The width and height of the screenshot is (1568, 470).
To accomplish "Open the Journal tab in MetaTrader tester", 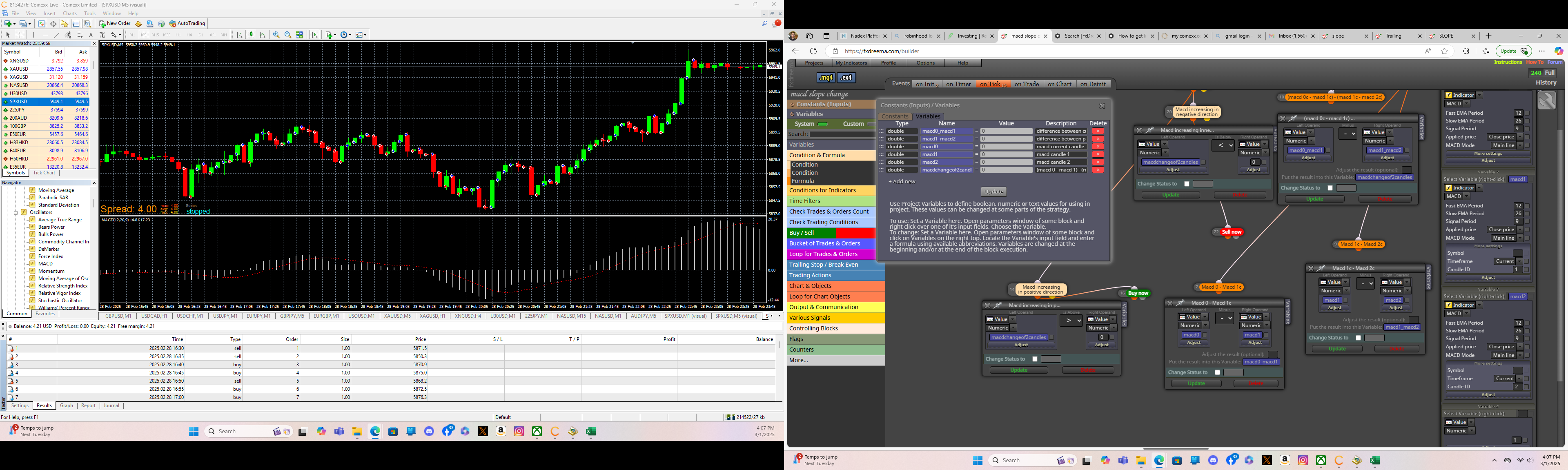I will click(x=111, y=405).
